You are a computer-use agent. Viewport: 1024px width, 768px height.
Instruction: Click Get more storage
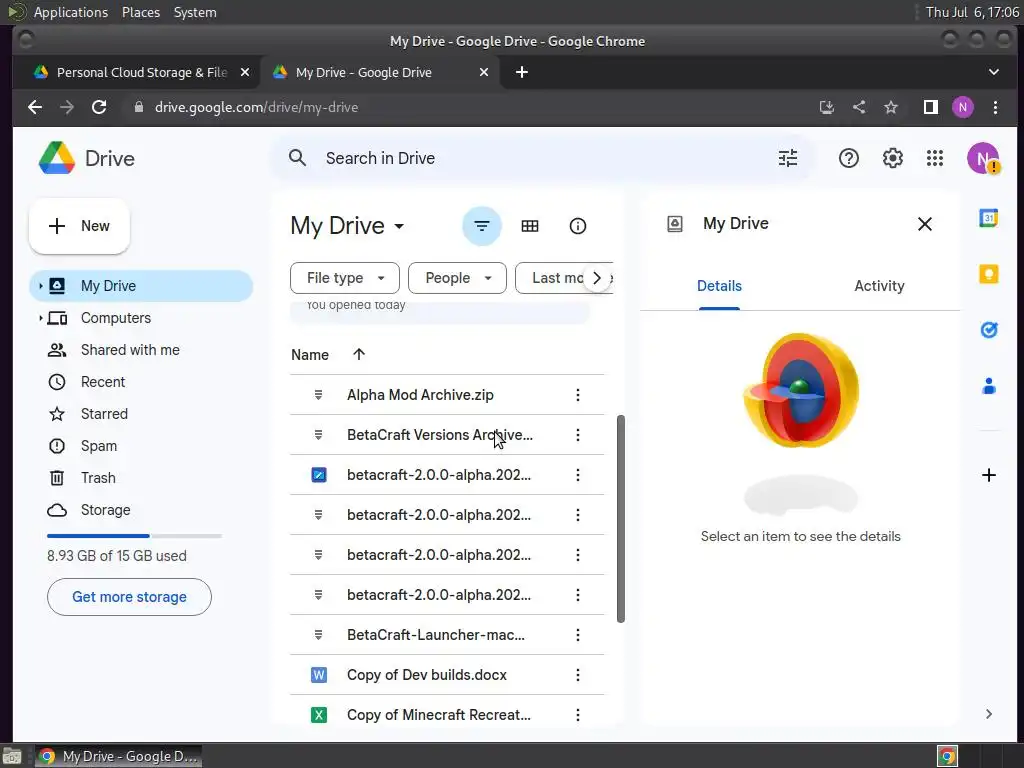pos(129,597)
